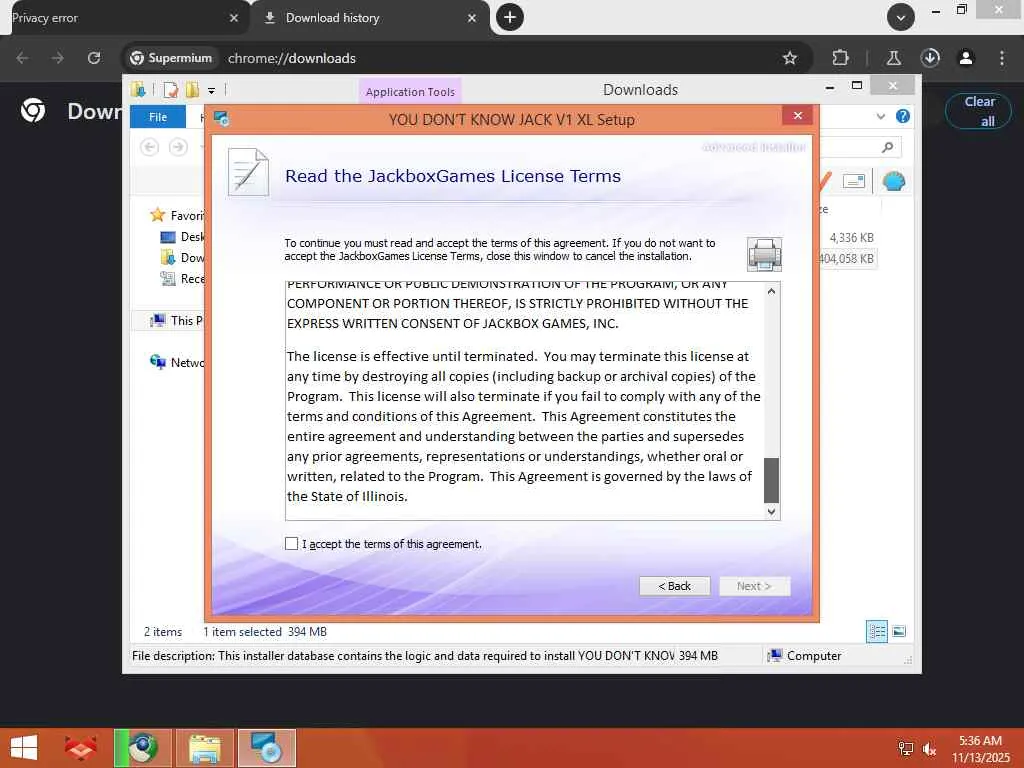Click the Clear all downloads button
This screenshot has height=768, width=1024.
[x=978, y=111]
